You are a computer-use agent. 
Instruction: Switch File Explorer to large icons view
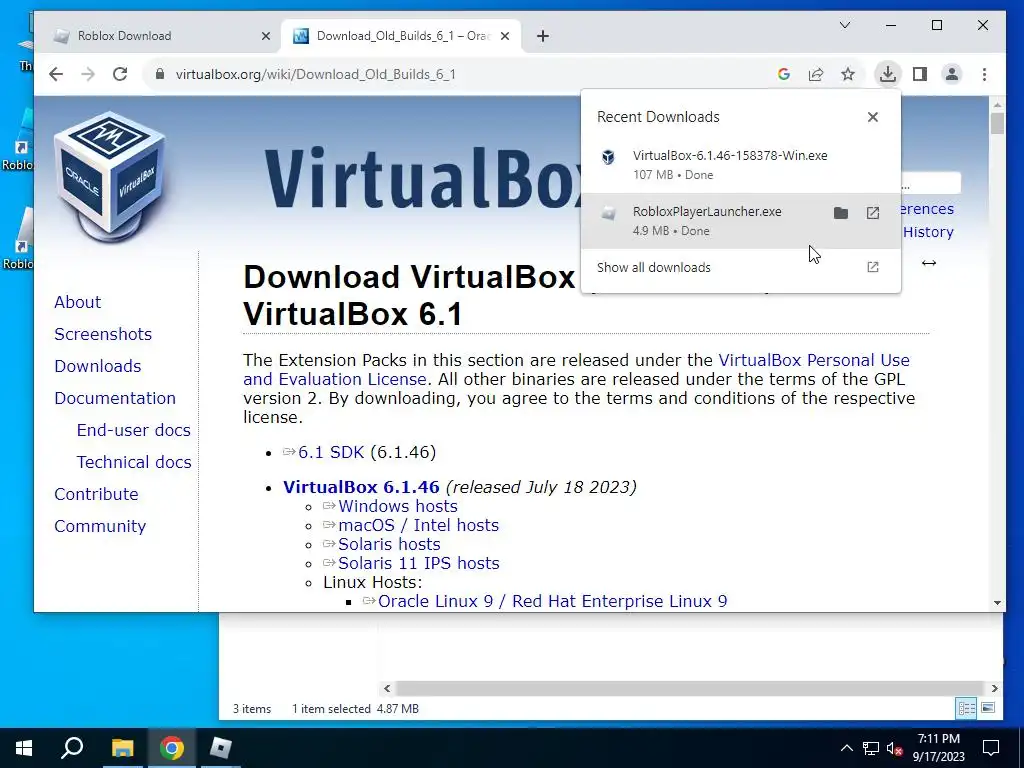point(988,708)
